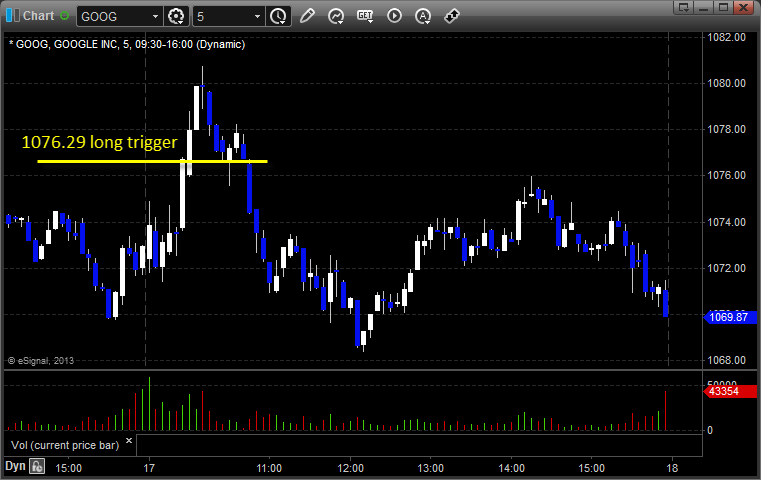
Task: Close the Vol study panel with X
Action: click(x=129, y=441)
